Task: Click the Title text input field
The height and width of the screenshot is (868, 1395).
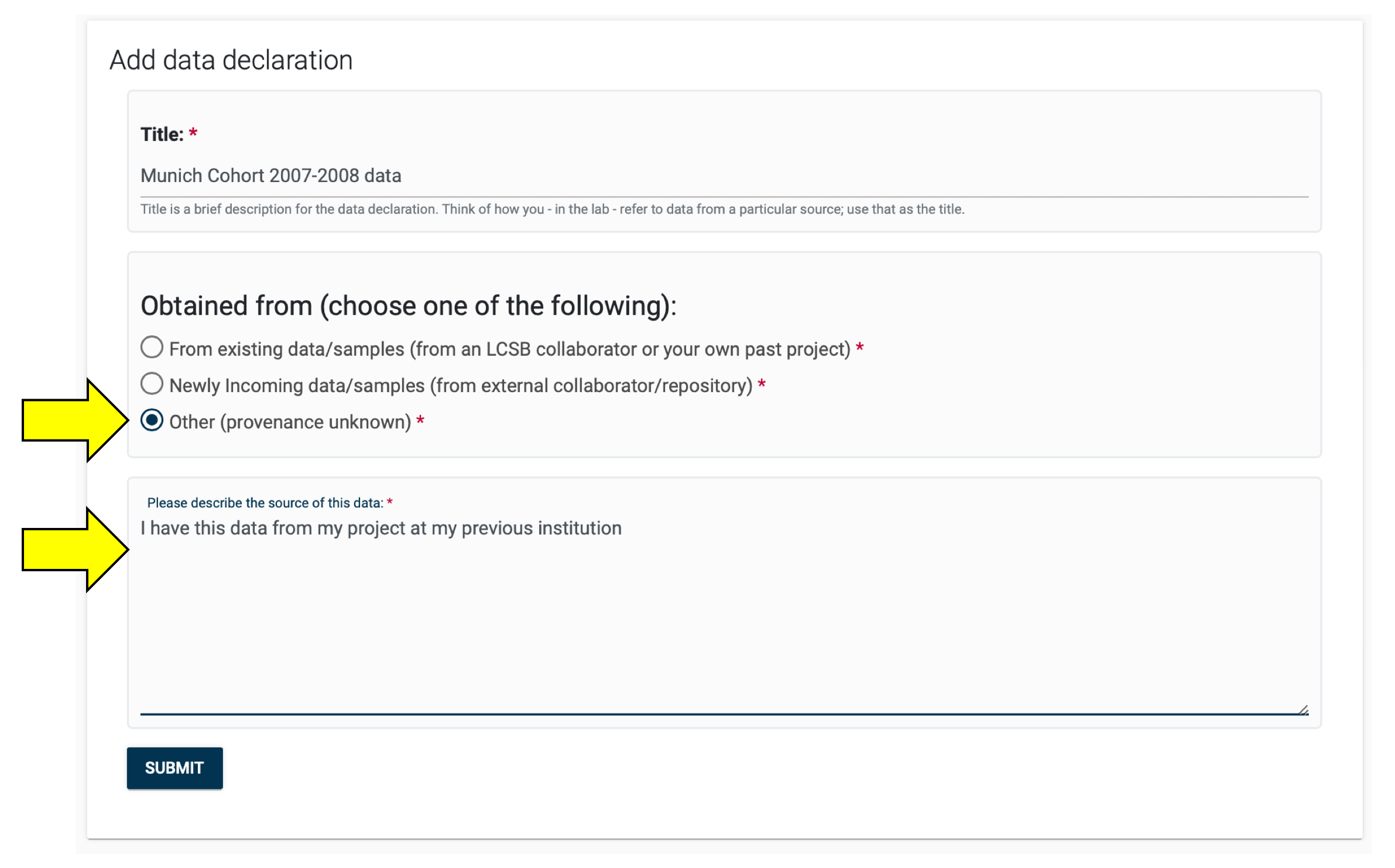Action: point(724,176)
